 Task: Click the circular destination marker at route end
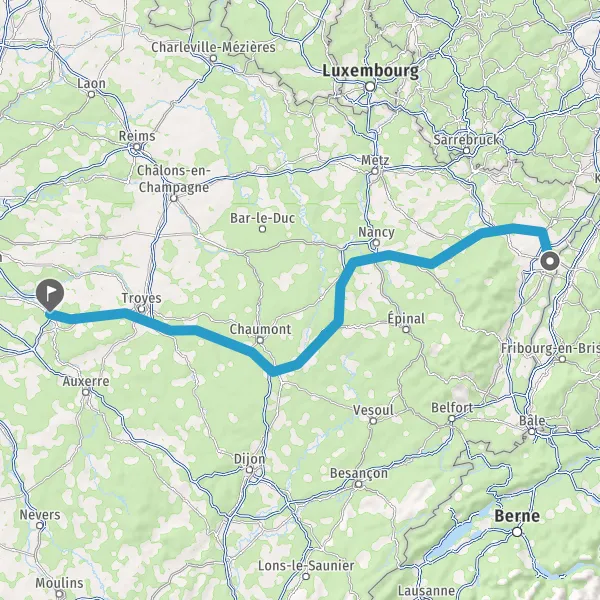tap(550, 262)
